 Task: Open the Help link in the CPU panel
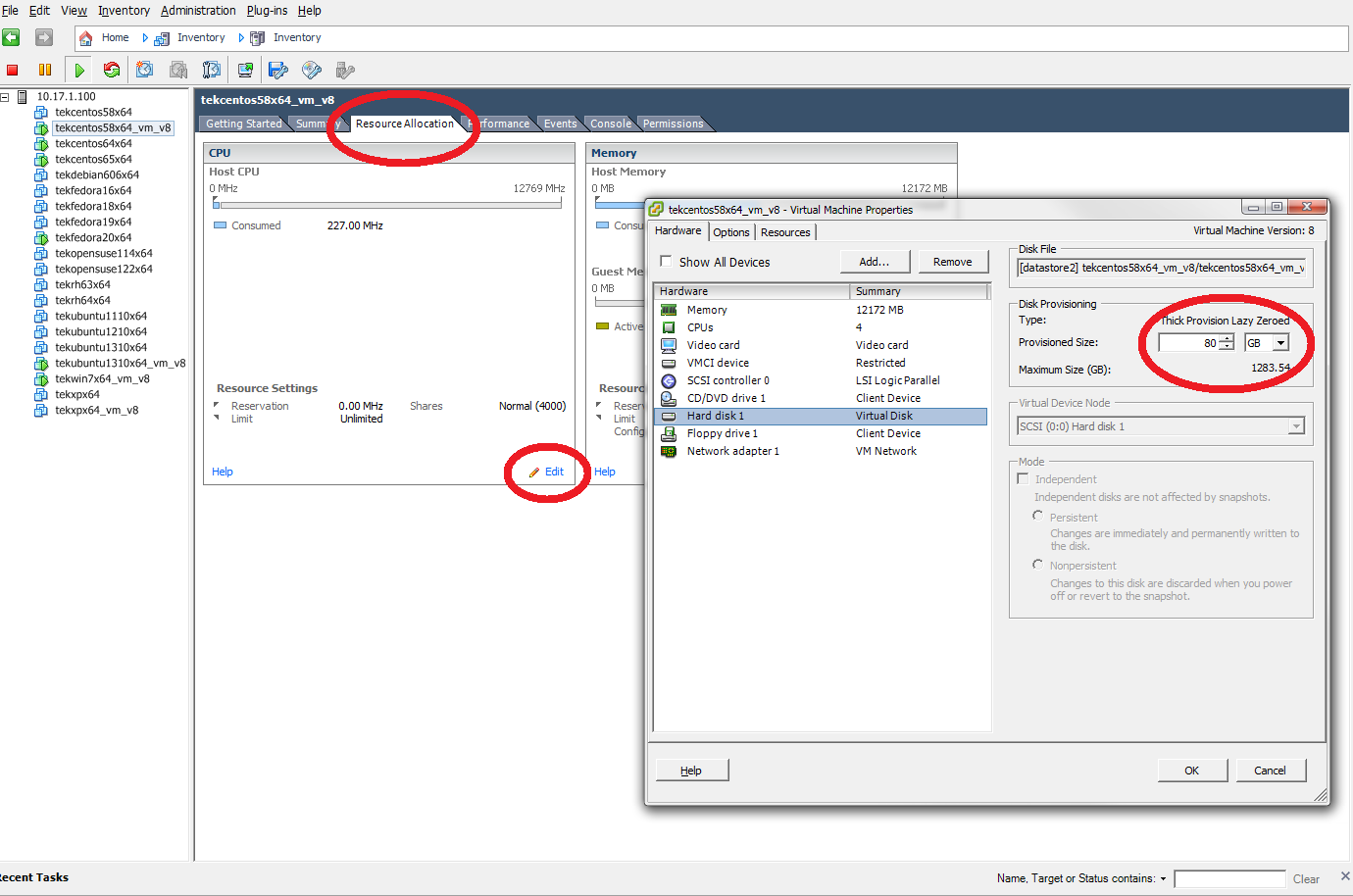(x=223, y=472)
